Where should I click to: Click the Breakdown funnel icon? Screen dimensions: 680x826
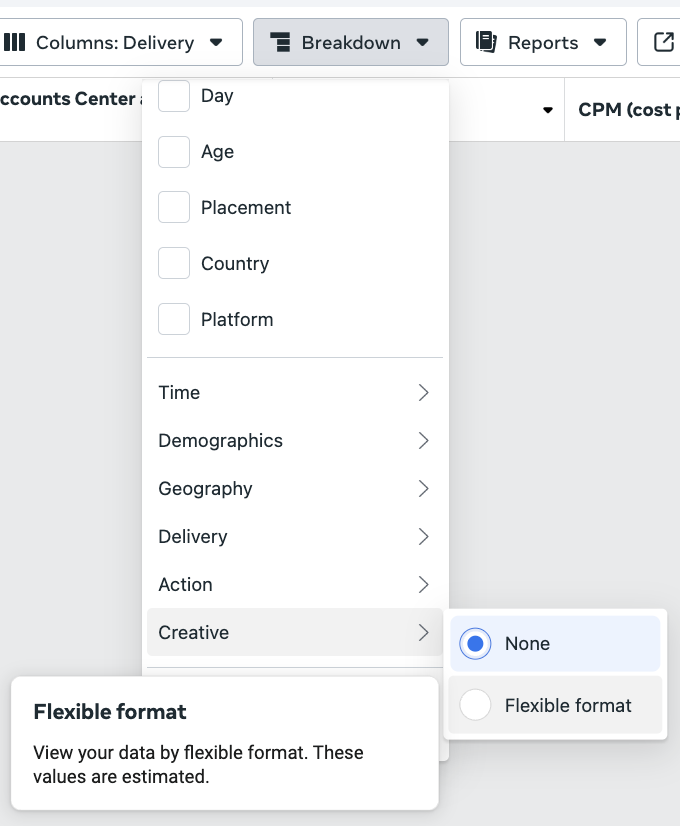[283, 42]
